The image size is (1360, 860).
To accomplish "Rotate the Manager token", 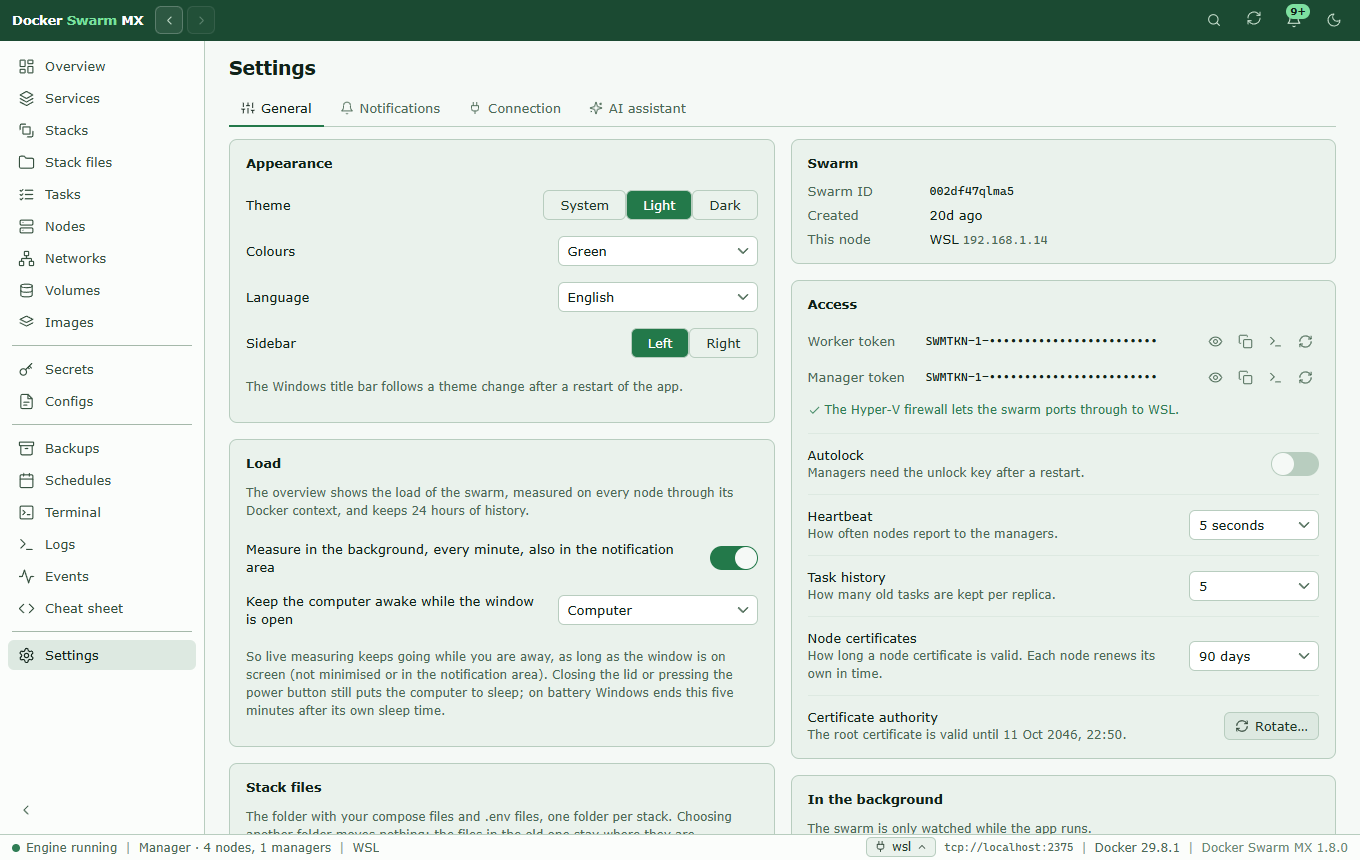I will pyautogui.click(x=1305, y=378).
